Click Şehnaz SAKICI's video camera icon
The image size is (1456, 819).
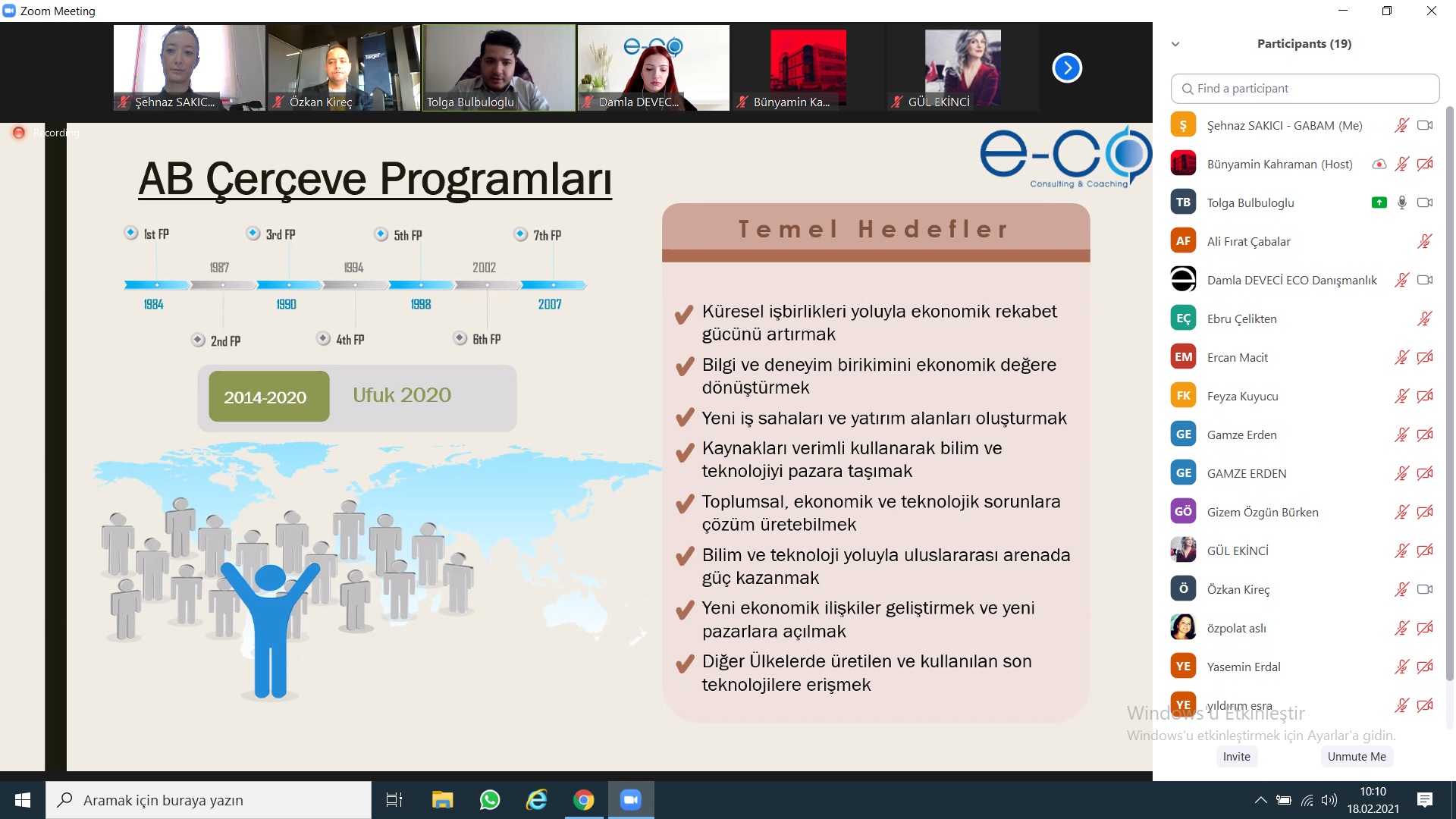[1424, 125]
